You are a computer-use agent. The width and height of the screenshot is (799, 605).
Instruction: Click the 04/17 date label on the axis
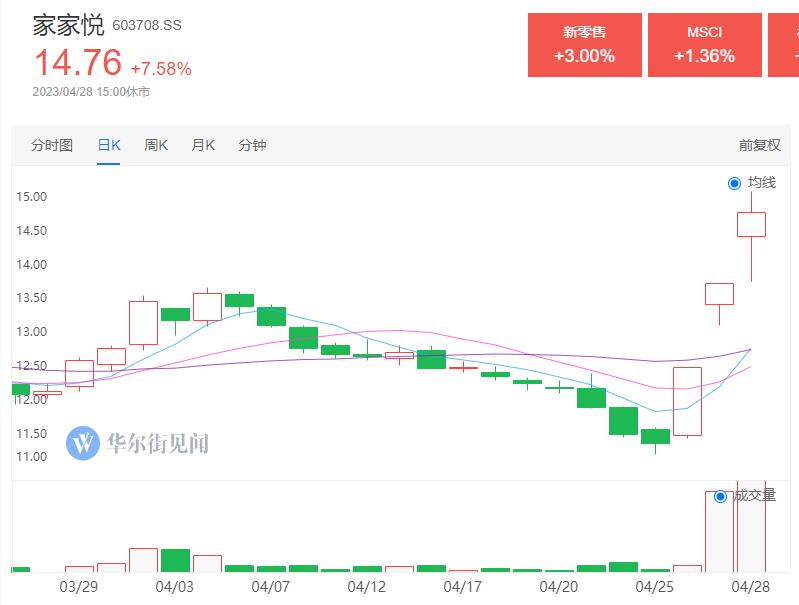pyautogui.click(x=462, y=587)
